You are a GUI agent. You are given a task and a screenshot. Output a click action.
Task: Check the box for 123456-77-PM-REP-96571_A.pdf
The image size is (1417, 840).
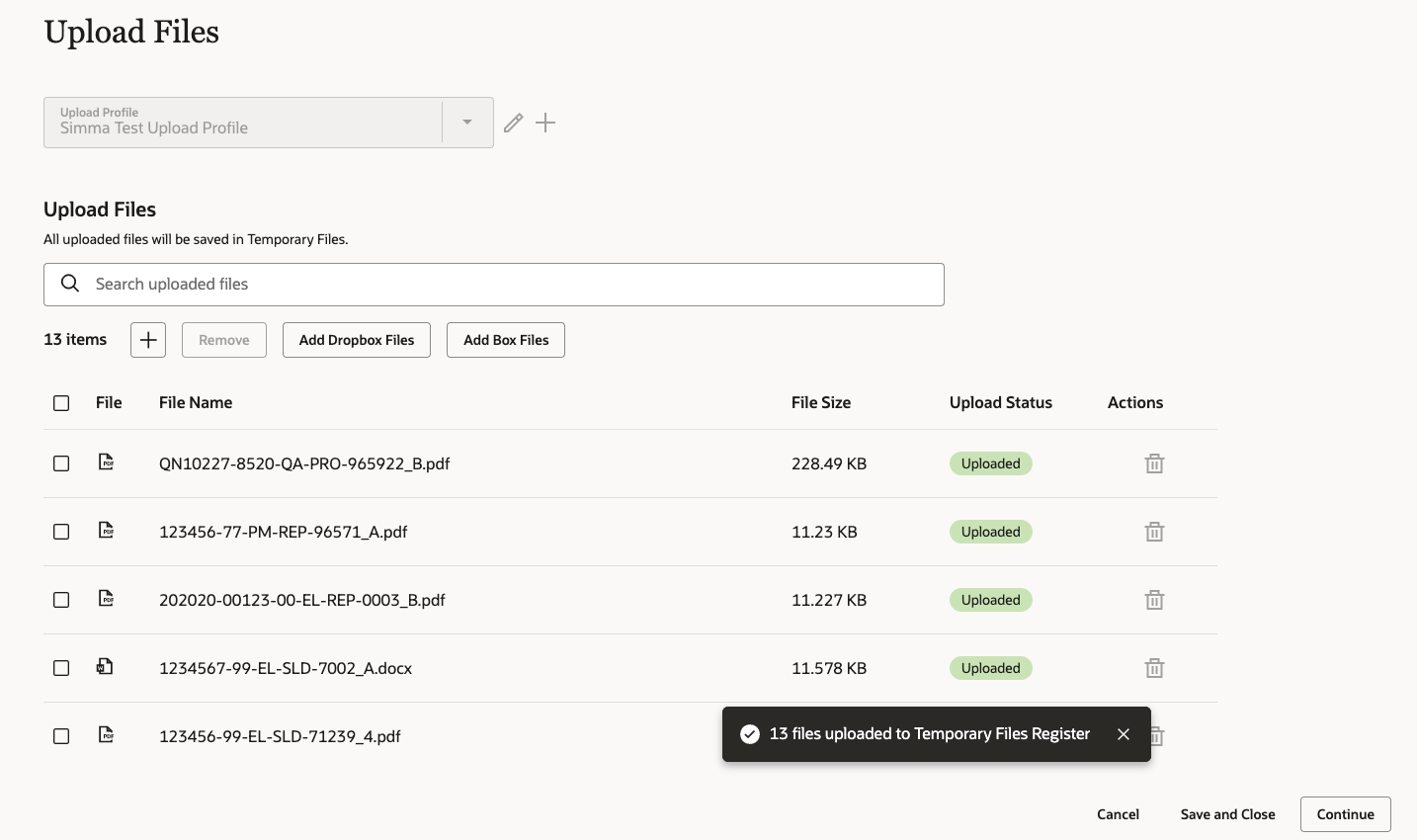[61, 532]
